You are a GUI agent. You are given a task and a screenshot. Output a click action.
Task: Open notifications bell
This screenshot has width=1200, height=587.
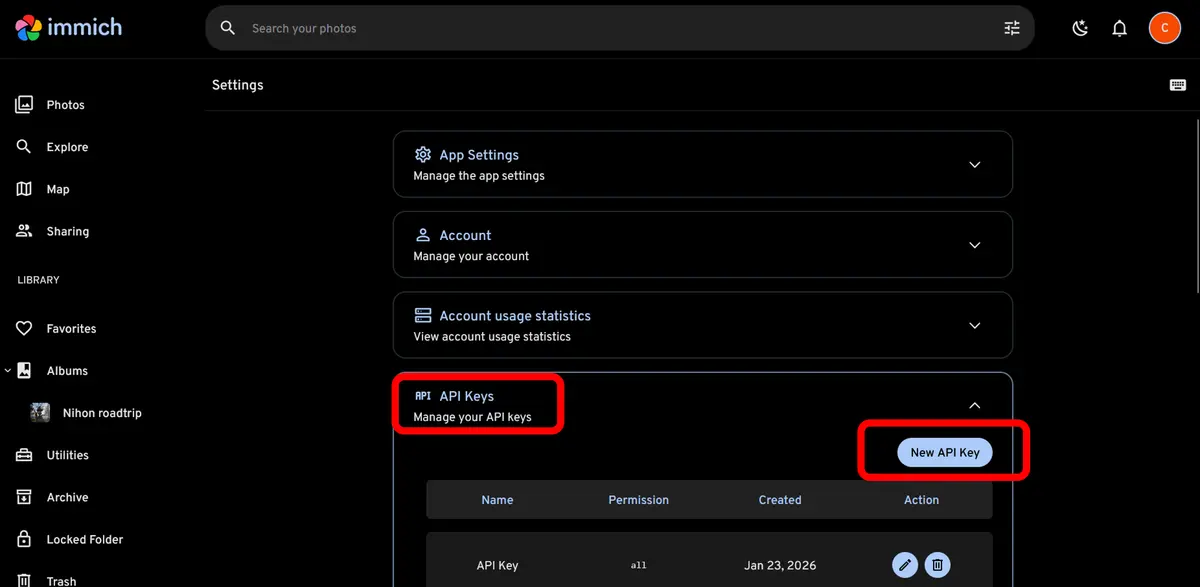(x=1120, y=28)
